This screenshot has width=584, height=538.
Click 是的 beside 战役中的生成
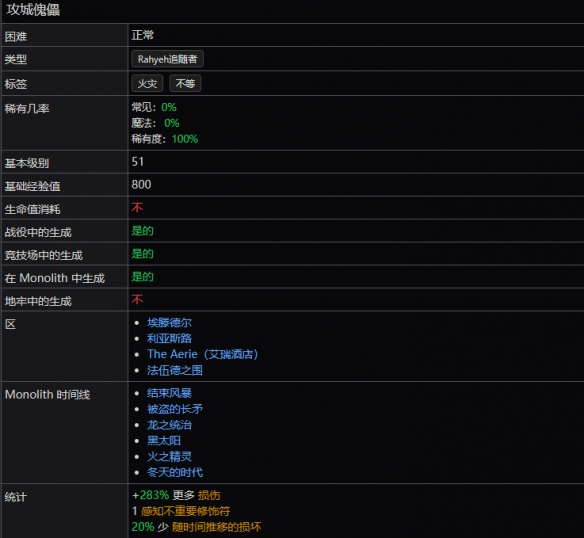coord(142,231)
